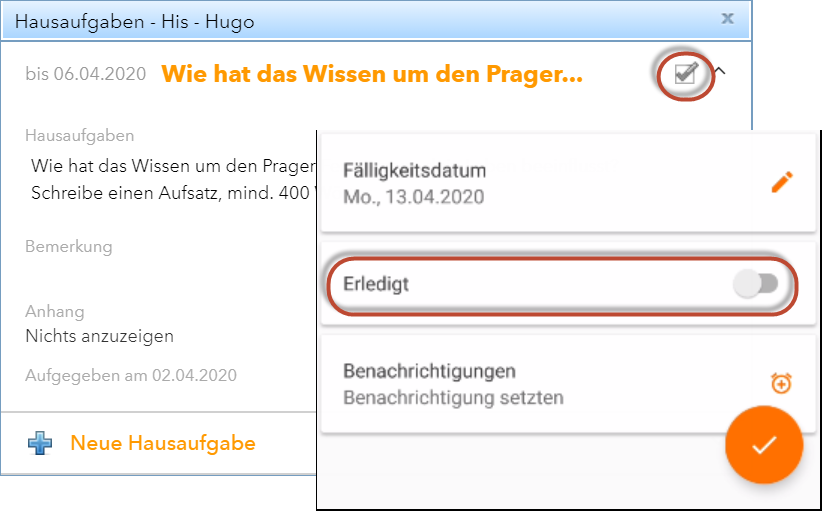Close the Hausaufgaben dialog
Screen dimensions: 826x515
727,19
